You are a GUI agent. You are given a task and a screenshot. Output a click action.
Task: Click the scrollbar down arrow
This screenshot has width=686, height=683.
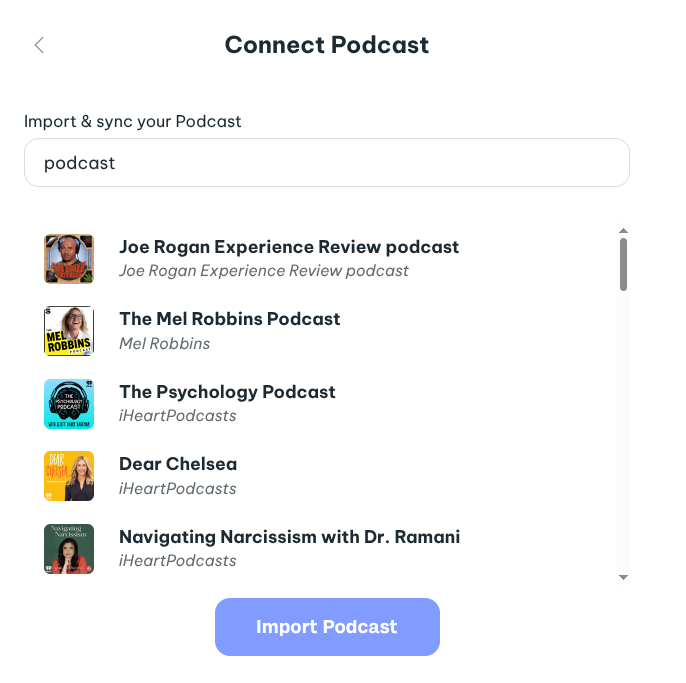click(623, 577)
